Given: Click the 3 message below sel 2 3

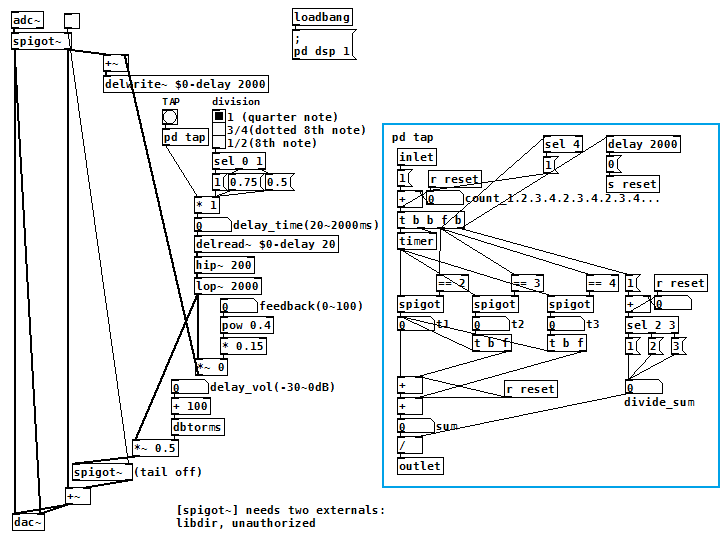Looking at the screenshot, I should pyautogui.click(x=678, y=346).
